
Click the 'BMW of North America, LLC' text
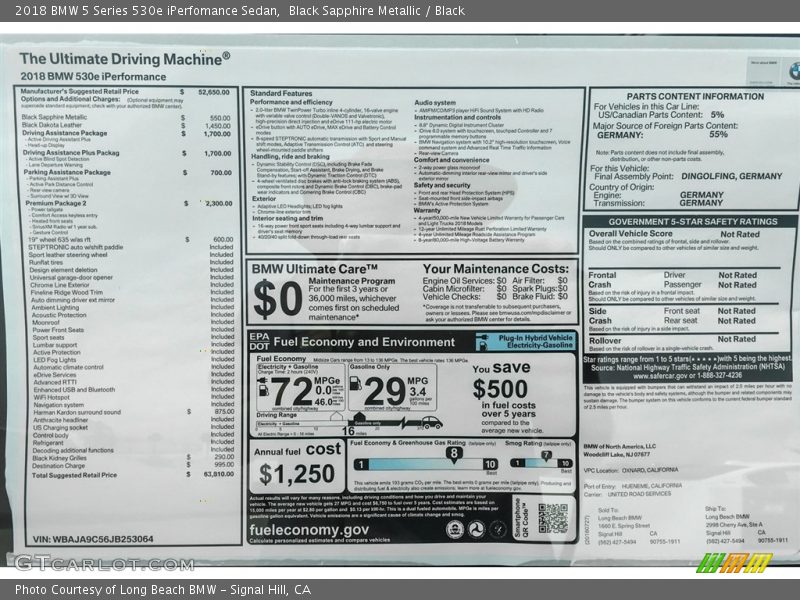619,446
